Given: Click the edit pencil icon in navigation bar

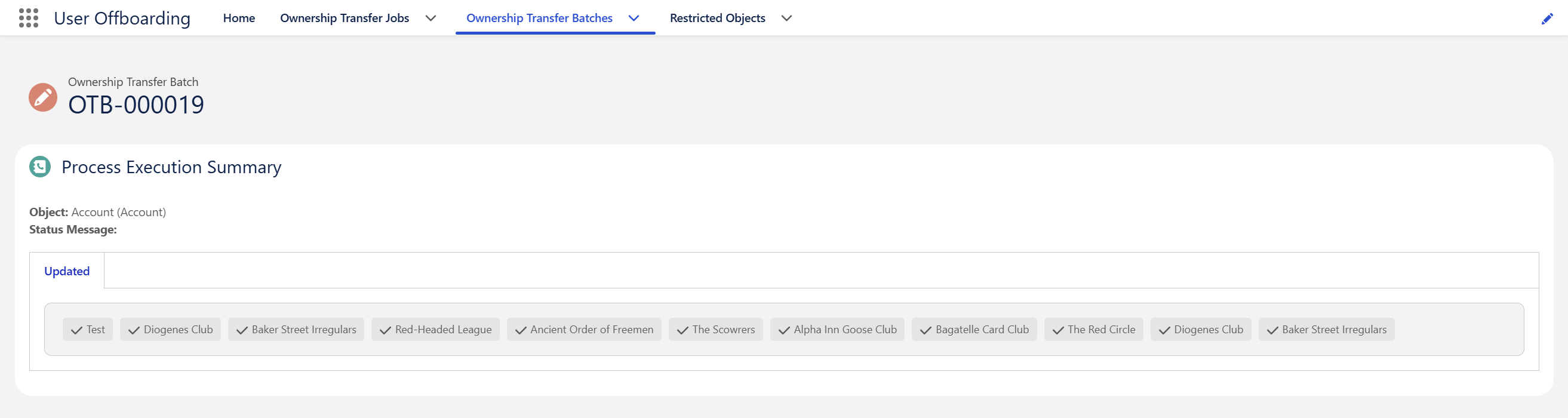Looking at the screenshot, I should pos(1547,19).
